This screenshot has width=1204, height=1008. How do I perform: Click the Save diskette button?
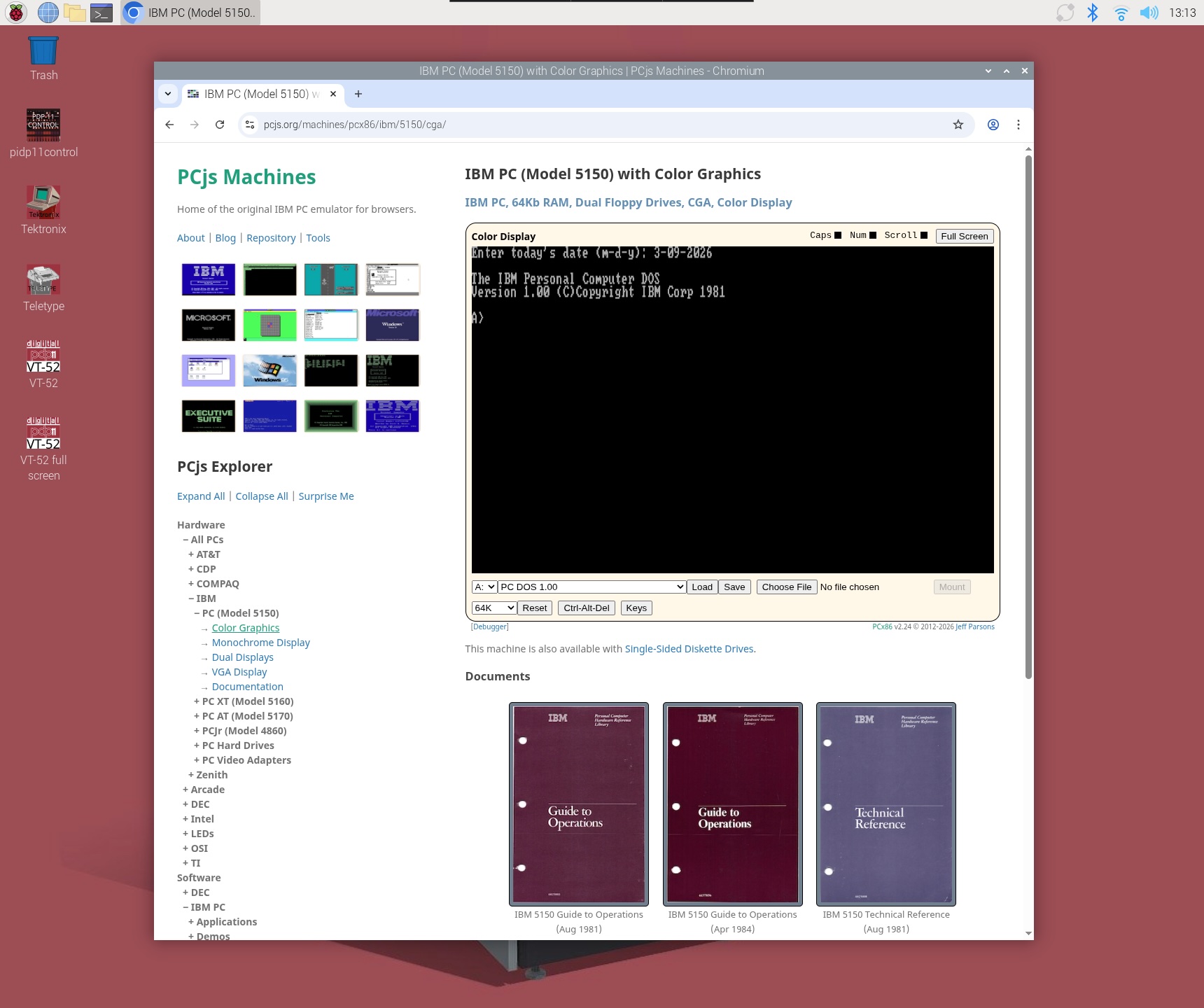pos(734,587)
